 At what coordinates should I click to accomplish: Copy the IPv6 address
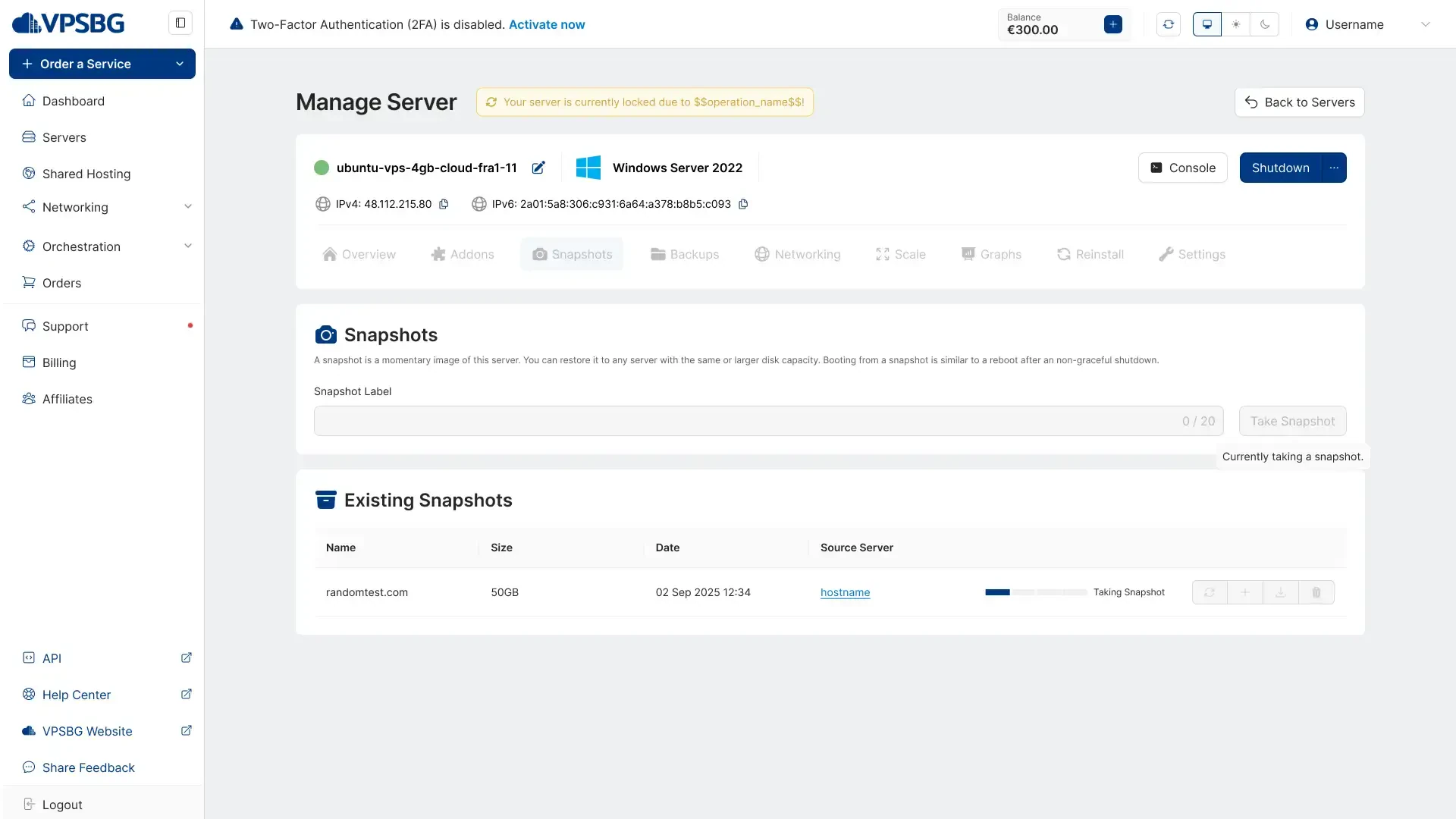[743, 204]
